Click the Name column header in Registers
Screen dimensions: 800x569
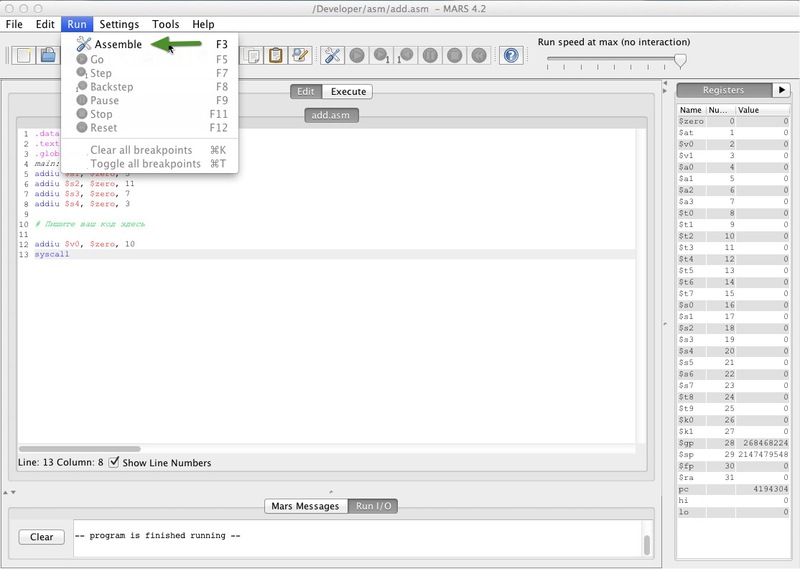[690, 110]
